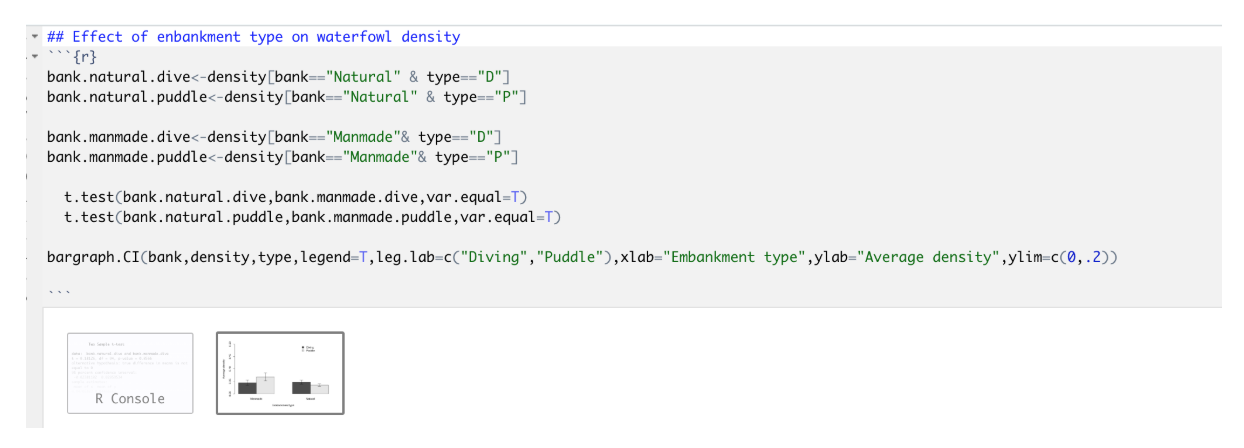Open the R Console output thumbnail
This screenshot has height=448, width=1244.
(x=130, y=373)
